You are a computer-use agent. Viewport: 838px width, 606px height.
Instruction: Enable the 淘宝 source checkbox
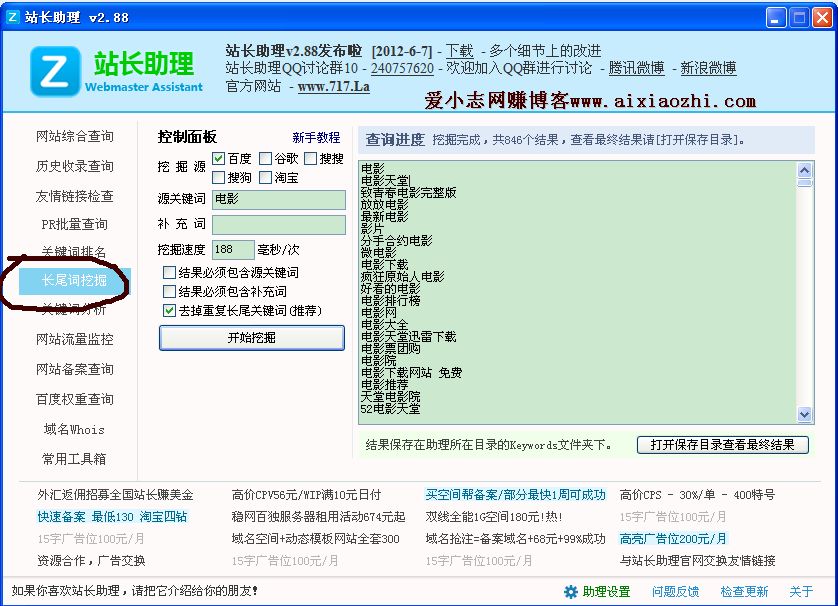(x=265, y=177)
